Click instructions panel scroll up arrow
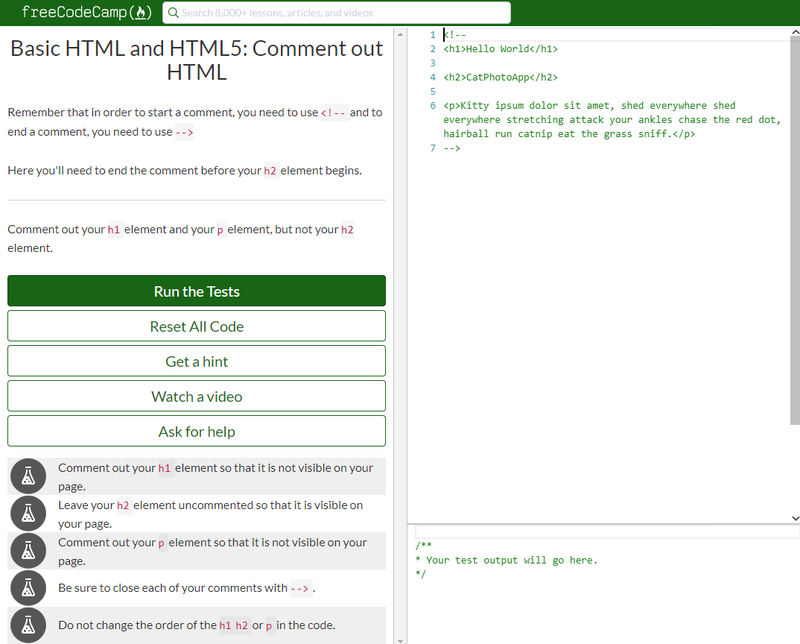Viewport: 800px width, 644px height. (400, 34)
